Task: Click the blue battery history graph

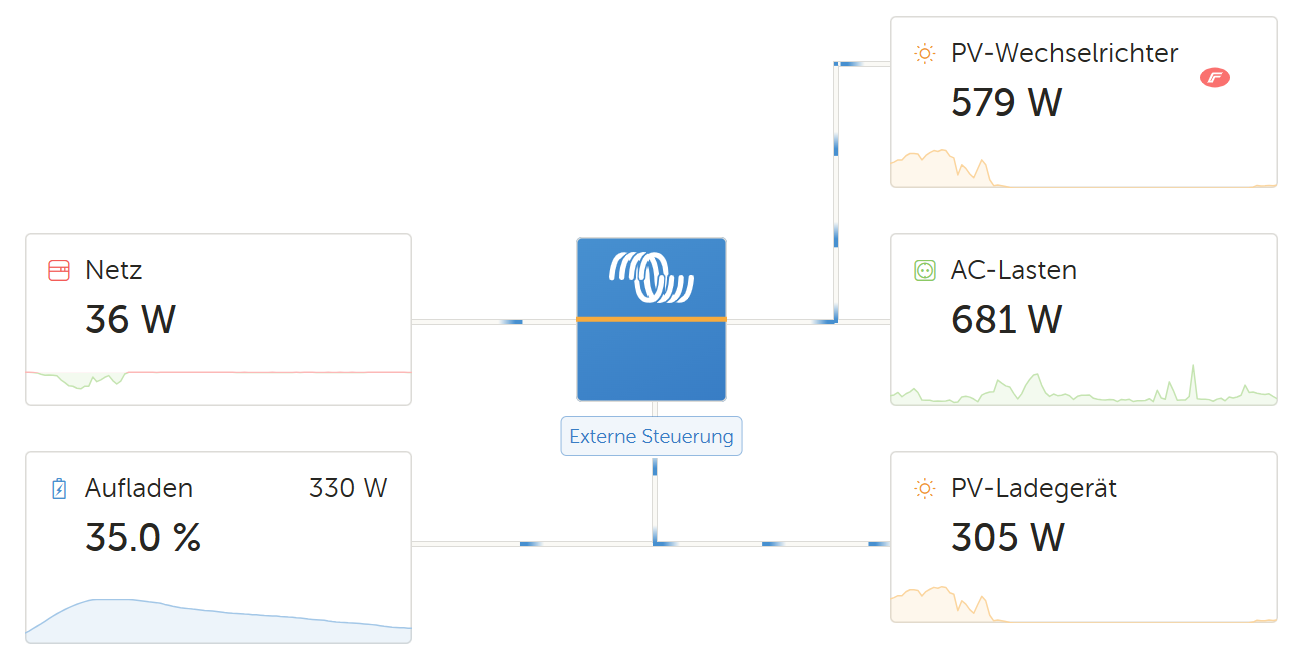Action: (x=218, y=620)
